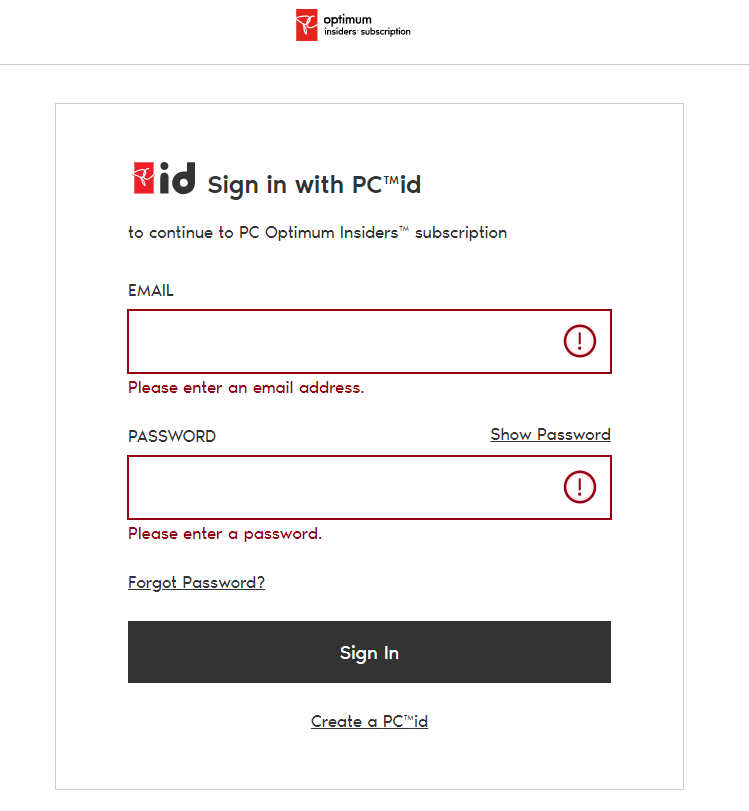Click the insiders subscription text under the logo
This screenshot has width=749, height=811.
point(366,31)
